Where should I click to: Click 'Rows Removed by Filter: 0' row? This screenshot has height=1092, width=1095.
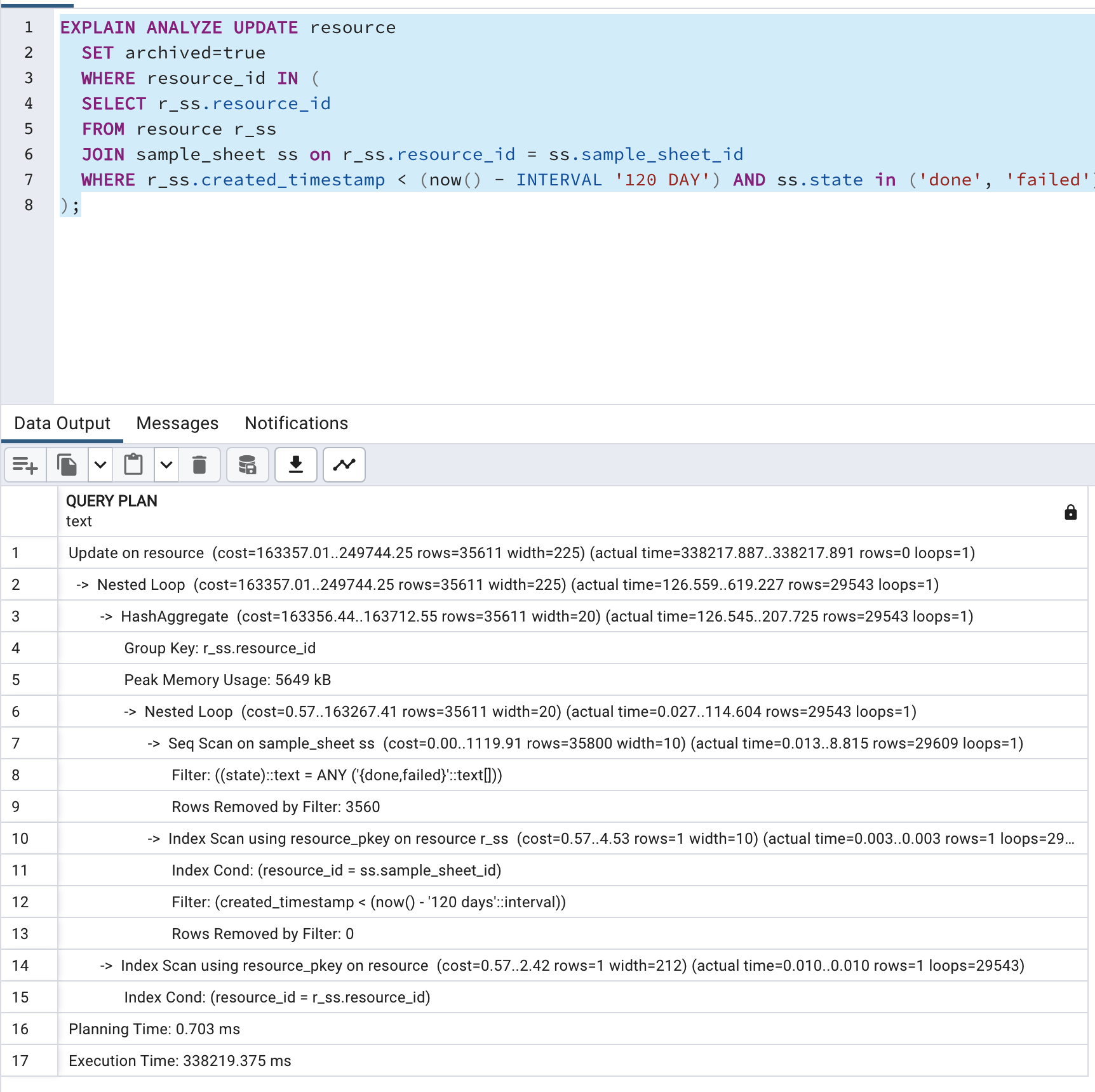pyautogui.click(x=572, y=934)
